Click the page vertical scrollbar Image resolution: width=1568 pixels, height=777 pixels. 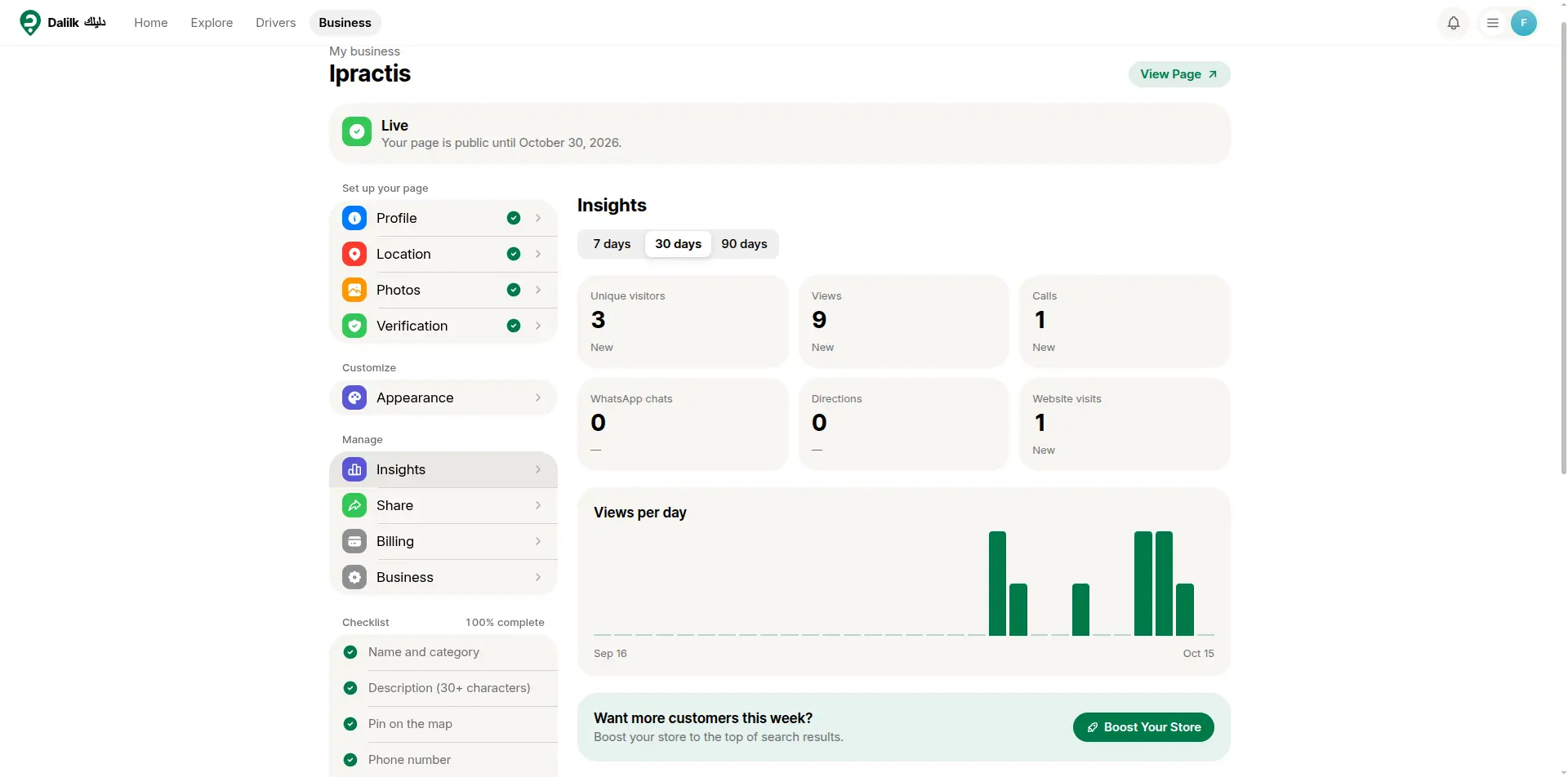point(1563,245)
